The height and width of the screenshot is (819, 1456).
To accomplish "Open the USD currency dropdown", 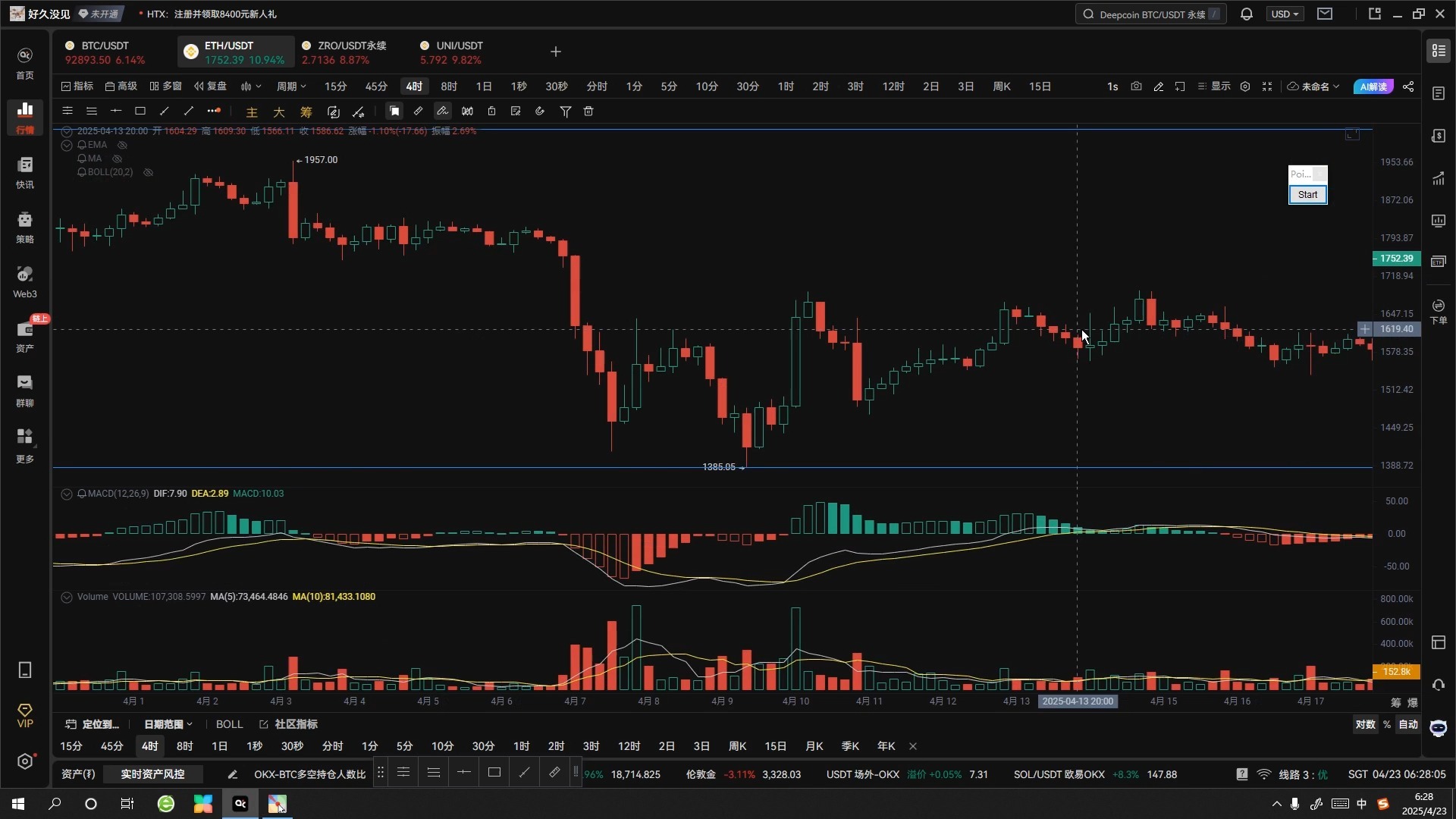I will click(x=1285, y=14).
